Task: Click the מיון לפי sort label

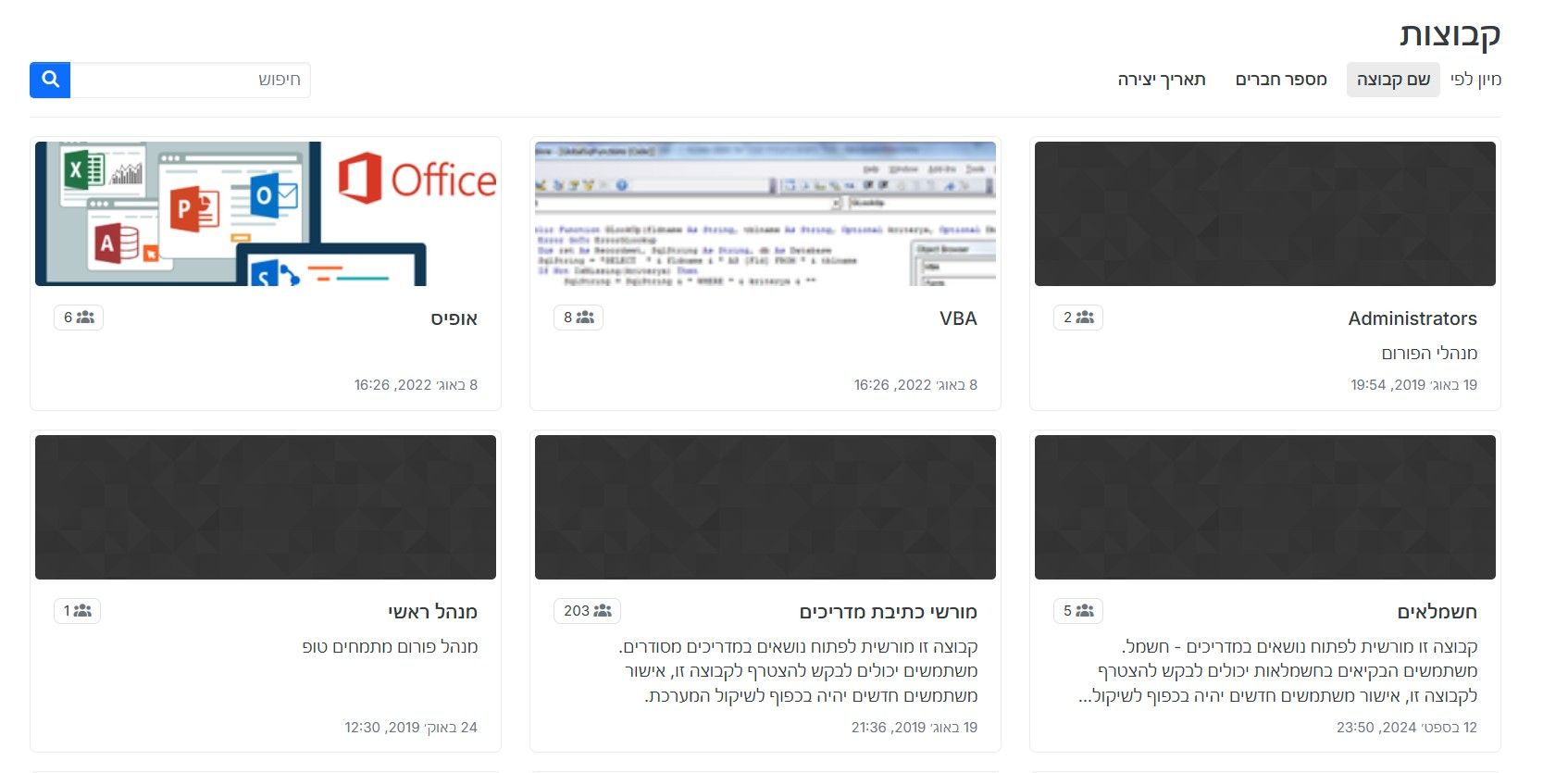Action: (1475, 80)
